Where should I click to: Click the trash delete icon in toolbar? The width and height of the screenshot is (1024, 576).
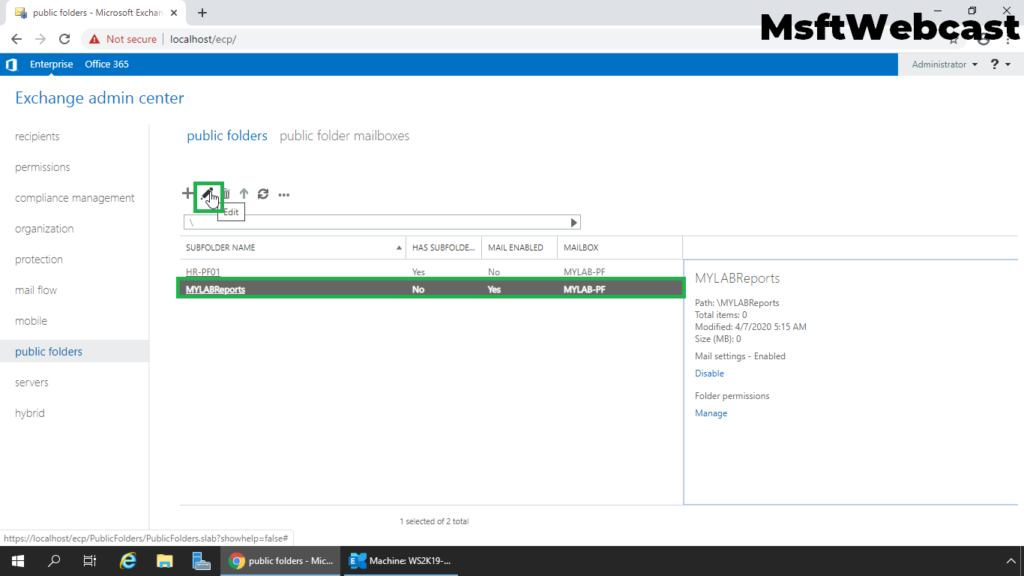pos(227,194)
